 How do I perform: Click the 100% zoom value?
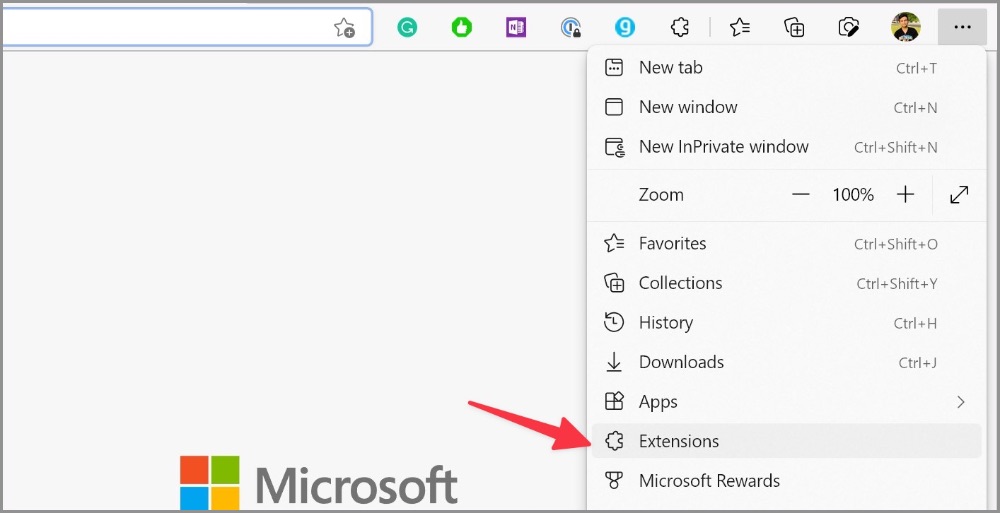tap(853, 195)
